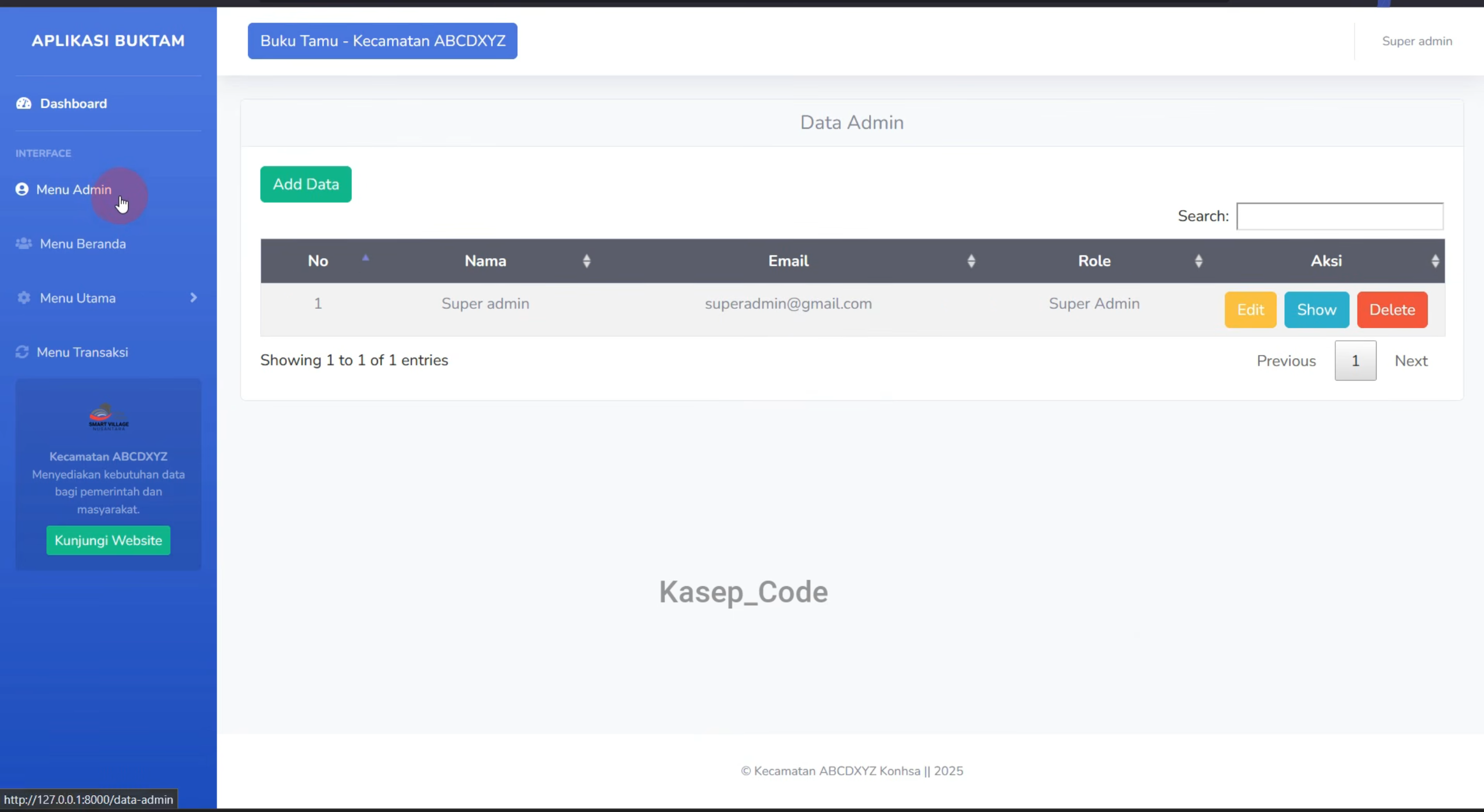This screenshot has height=812, width=1484.
Task: Click Buku Tamu - Kecamatan ABCDXYZ banner
Action: (383, 41)
